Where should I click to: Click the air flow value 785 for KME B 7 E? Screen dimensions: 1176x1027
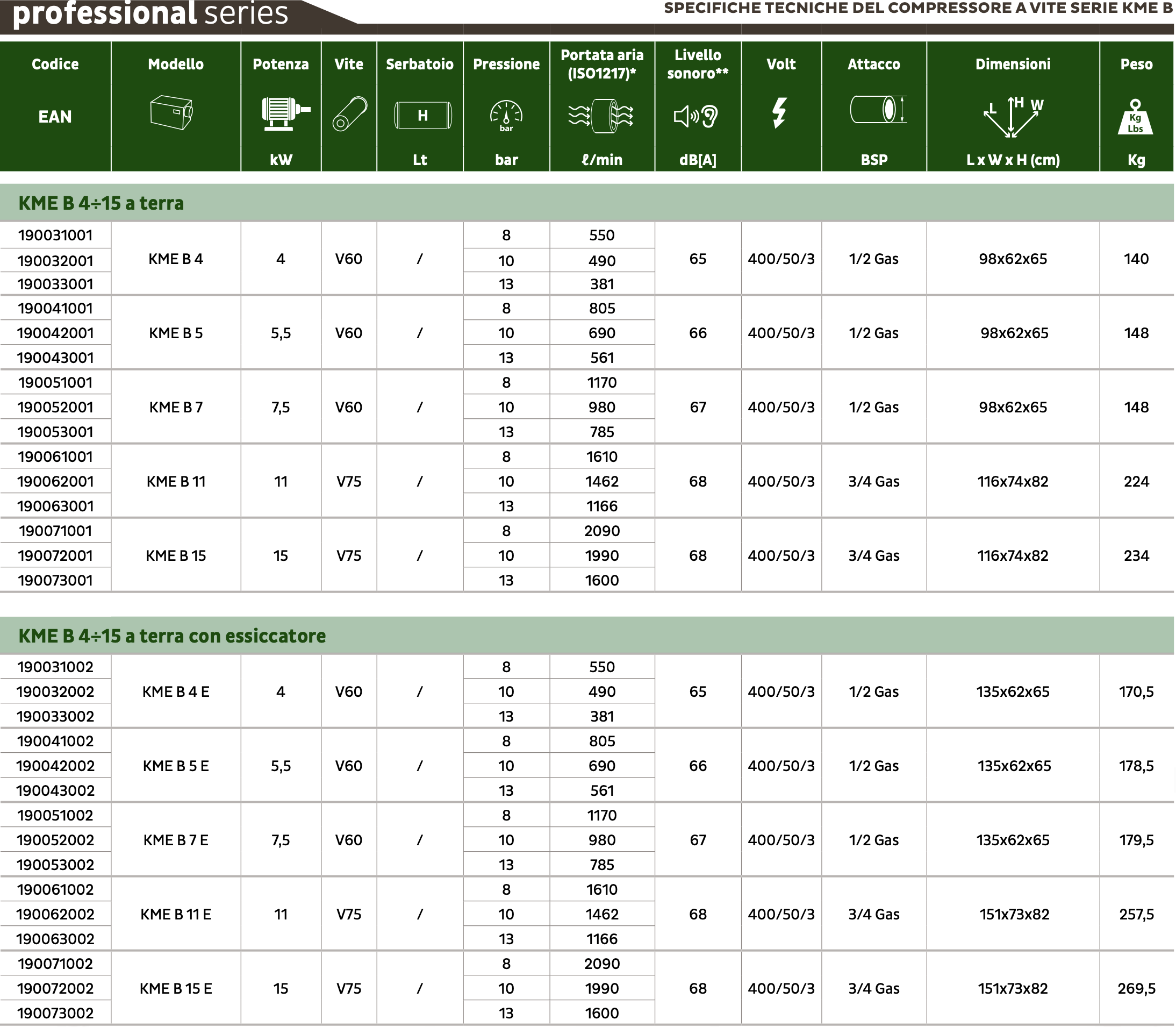coord(602,865)
